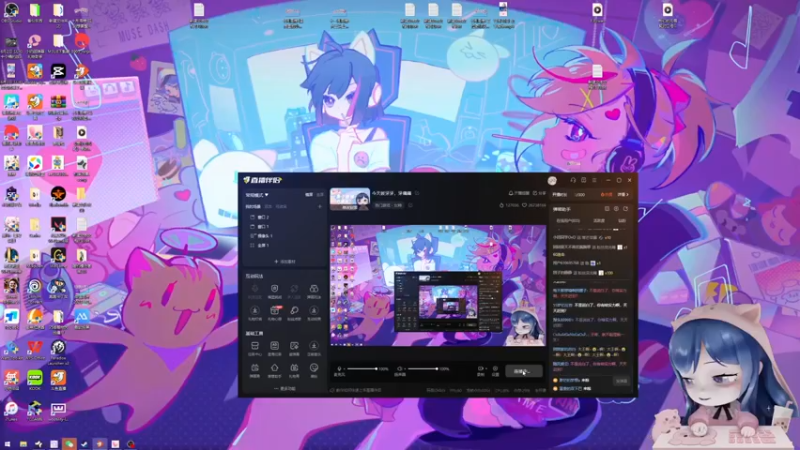Open the green KOOK desktop icon
800x450 pixels.
[35, 378]
